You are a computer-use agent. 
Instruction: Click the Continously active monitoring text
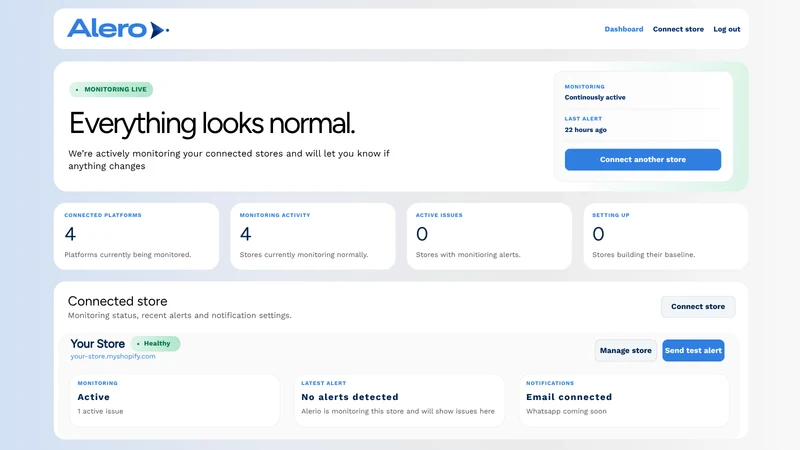(595, 97)
